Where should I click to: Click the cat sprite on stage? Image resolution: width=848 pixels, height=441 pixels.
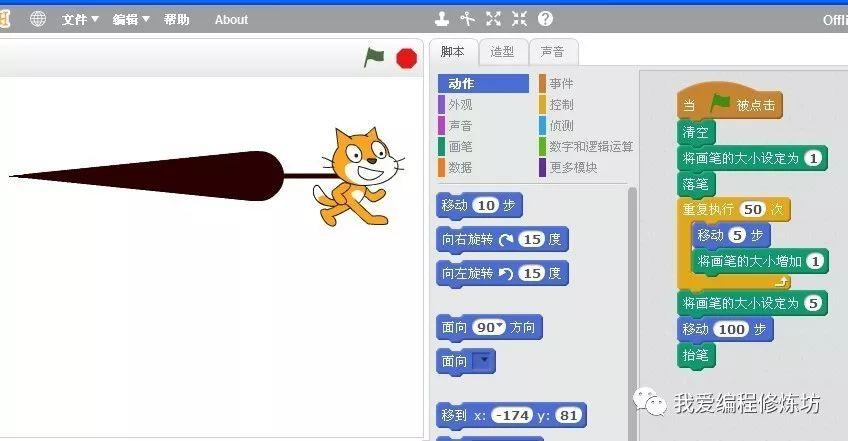click(x=357, y=176)
